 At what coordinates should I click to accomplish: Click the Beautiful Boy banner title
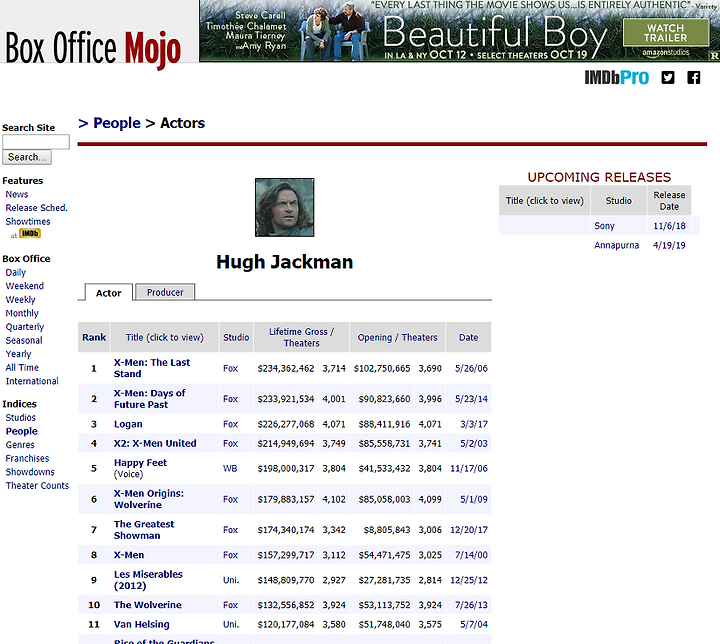point(495,33)
